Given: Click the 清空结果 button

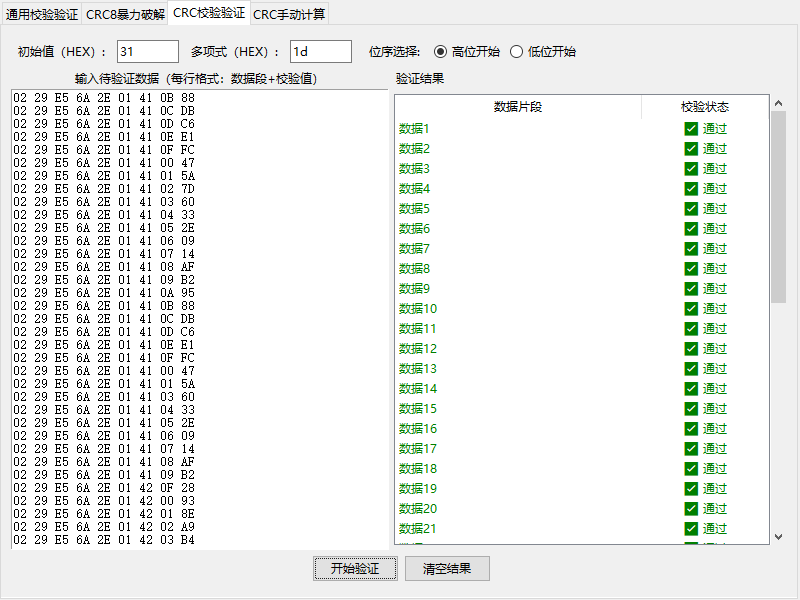Looking at the screenshot, I should [x=447, y=568].
